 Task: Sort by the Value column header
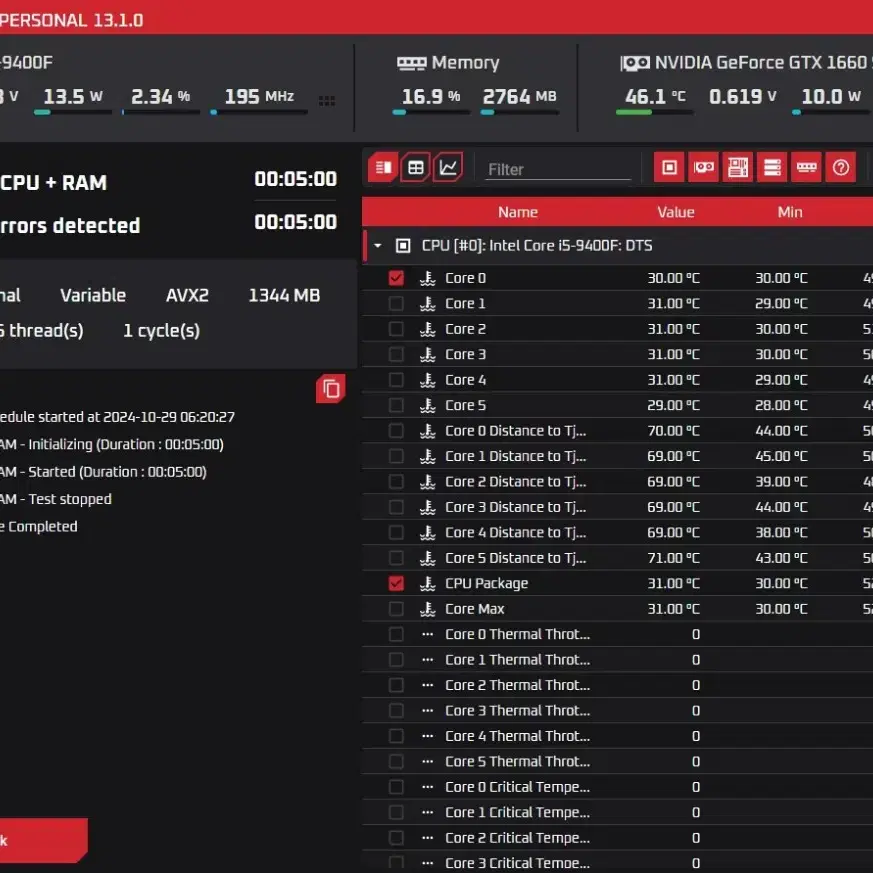pos(675,212)
